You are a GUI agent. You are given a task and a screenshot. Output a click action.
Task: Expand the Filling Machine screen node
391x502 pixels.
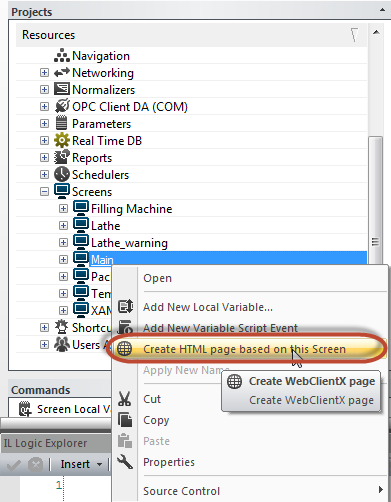63,208
